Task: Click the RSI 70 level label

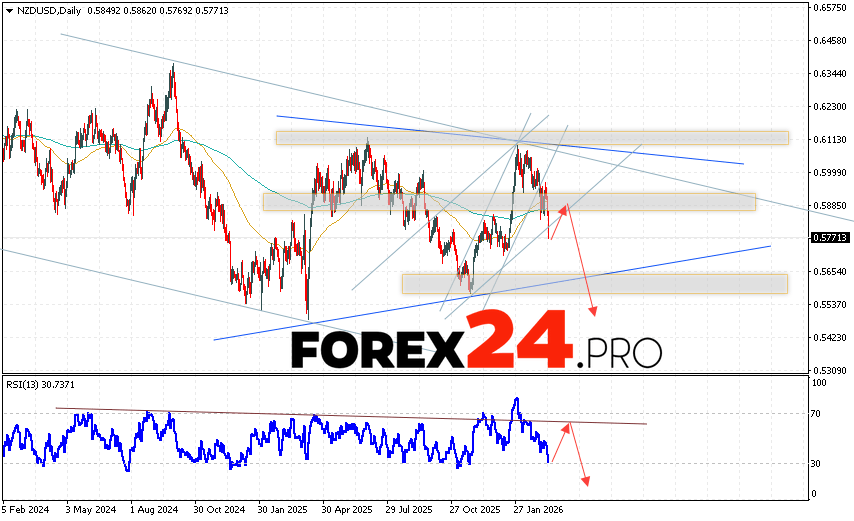Action: (x=816, y=413)
